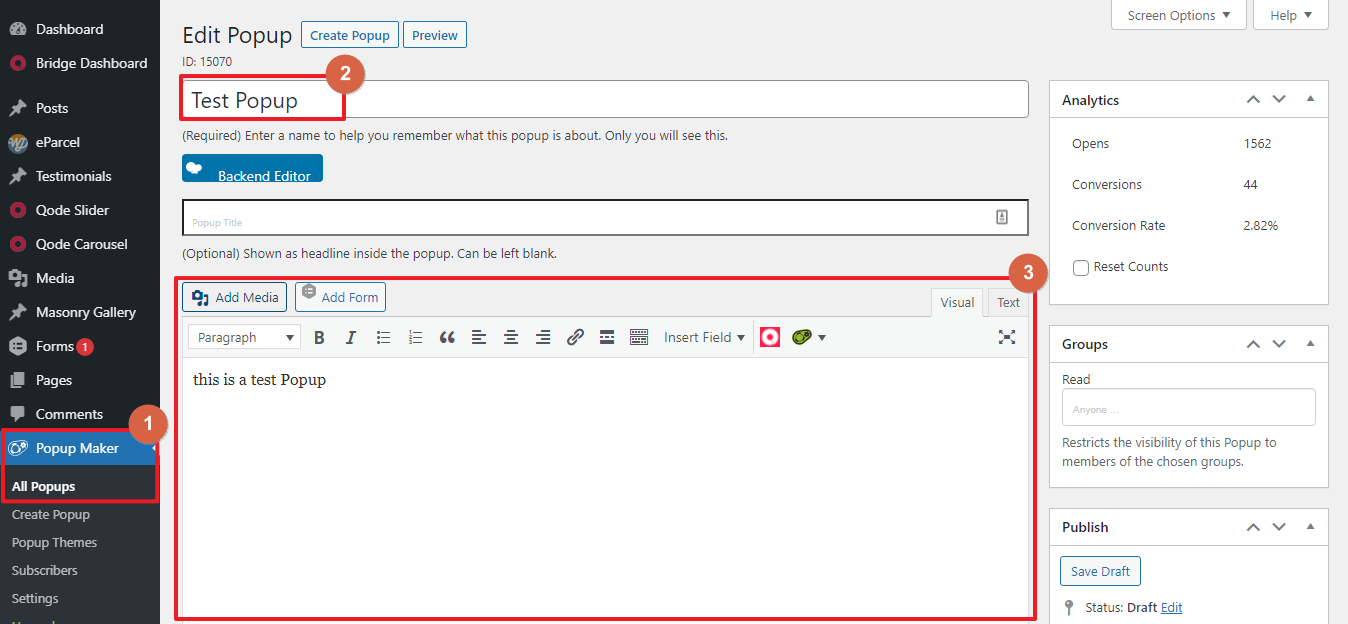Expand the Screen Options dropdown
The image size is (1348, 624).
pyautogui.click(x=1178, y=15)
